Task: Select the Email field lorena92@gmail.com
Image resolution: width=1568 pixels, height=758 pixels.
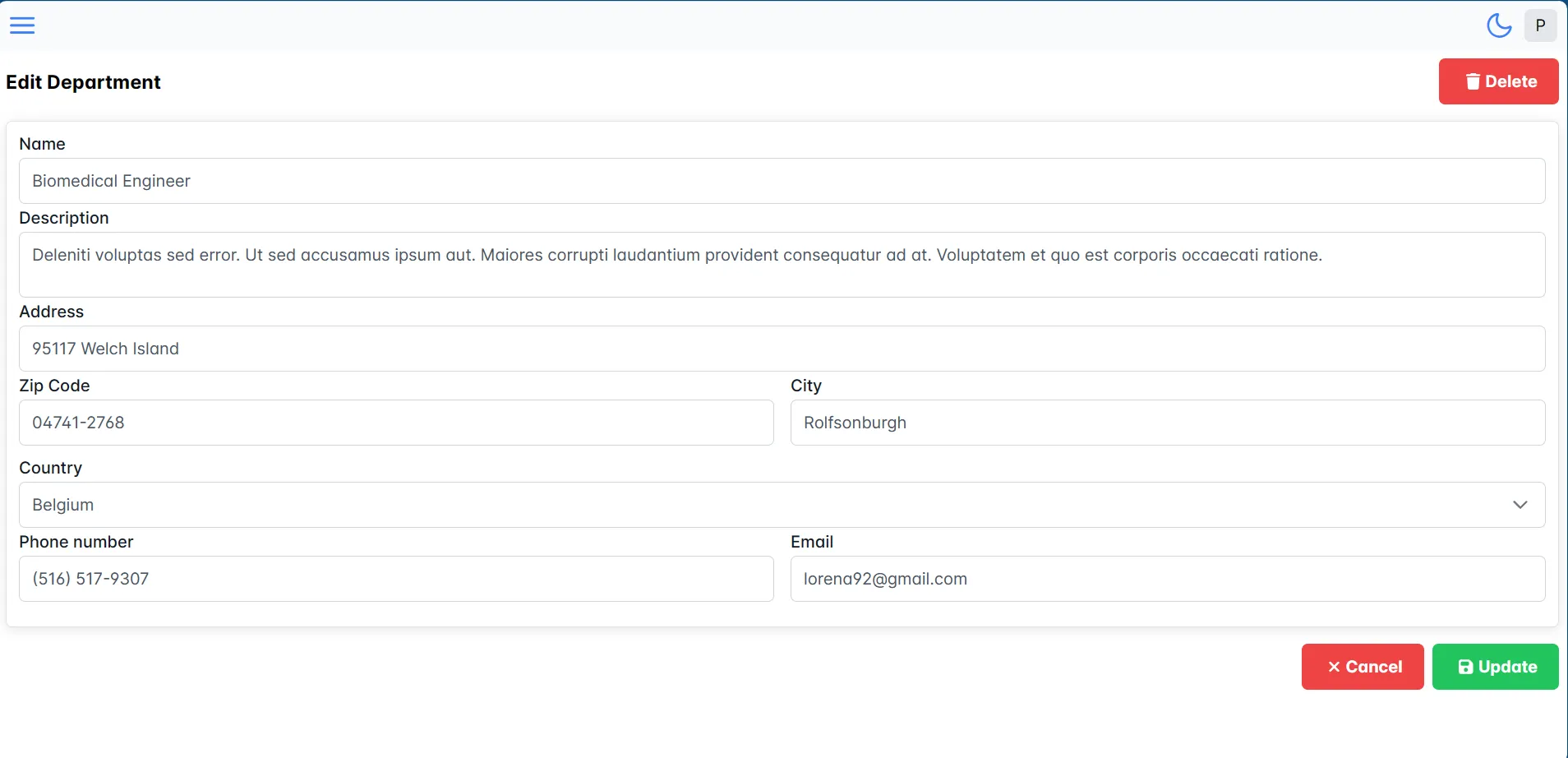Action: pyautogui.click(x=1167, y=579)
